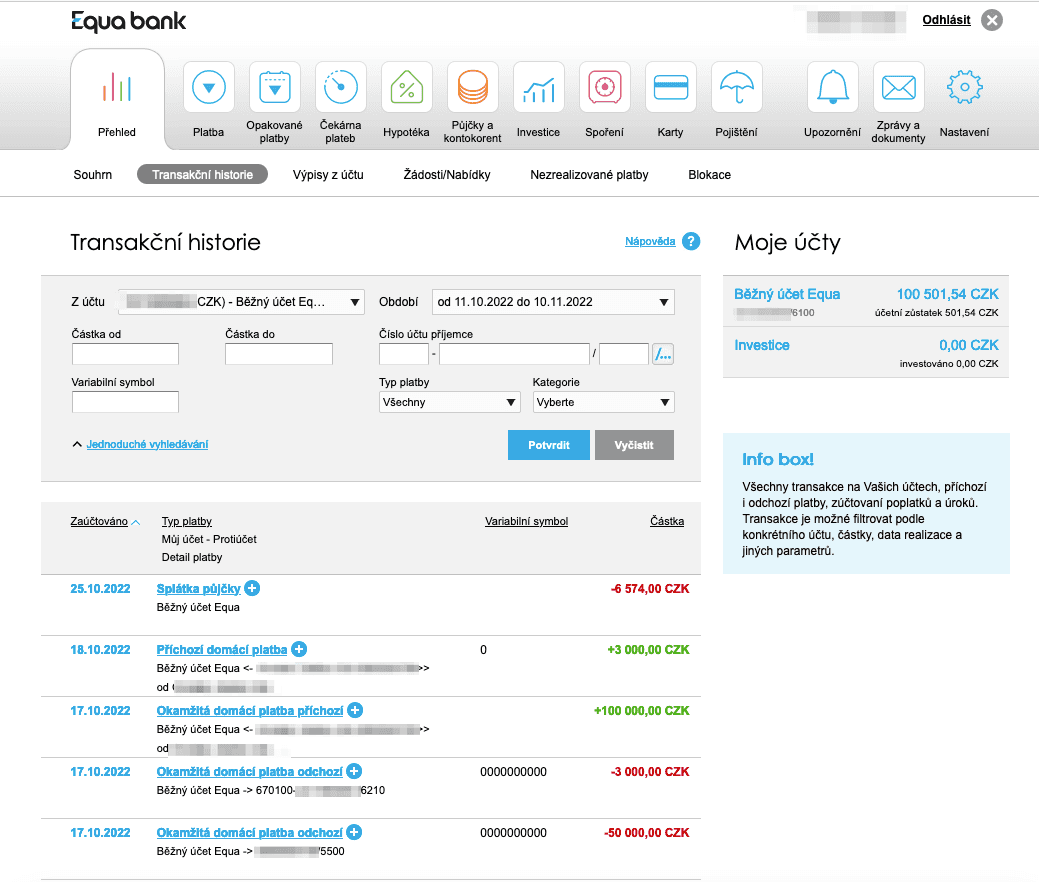Click the Odhlásit logout link
Screen dimensions: 1039x882
coord(946,20)
